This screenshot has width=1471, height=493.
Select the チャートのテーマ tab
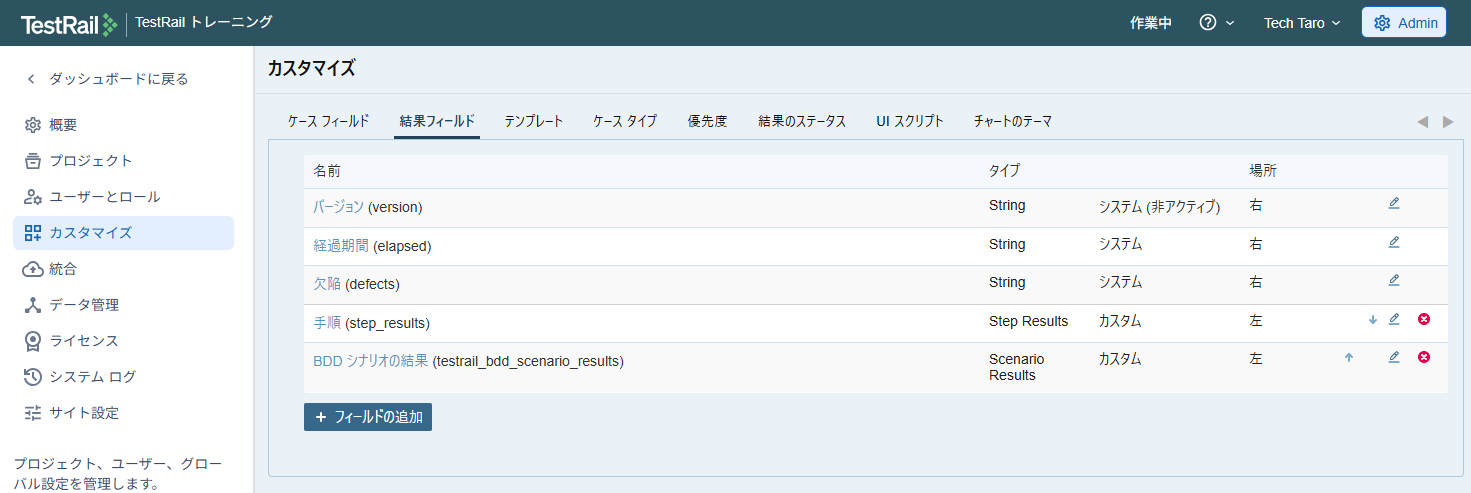pos(1012,121)
